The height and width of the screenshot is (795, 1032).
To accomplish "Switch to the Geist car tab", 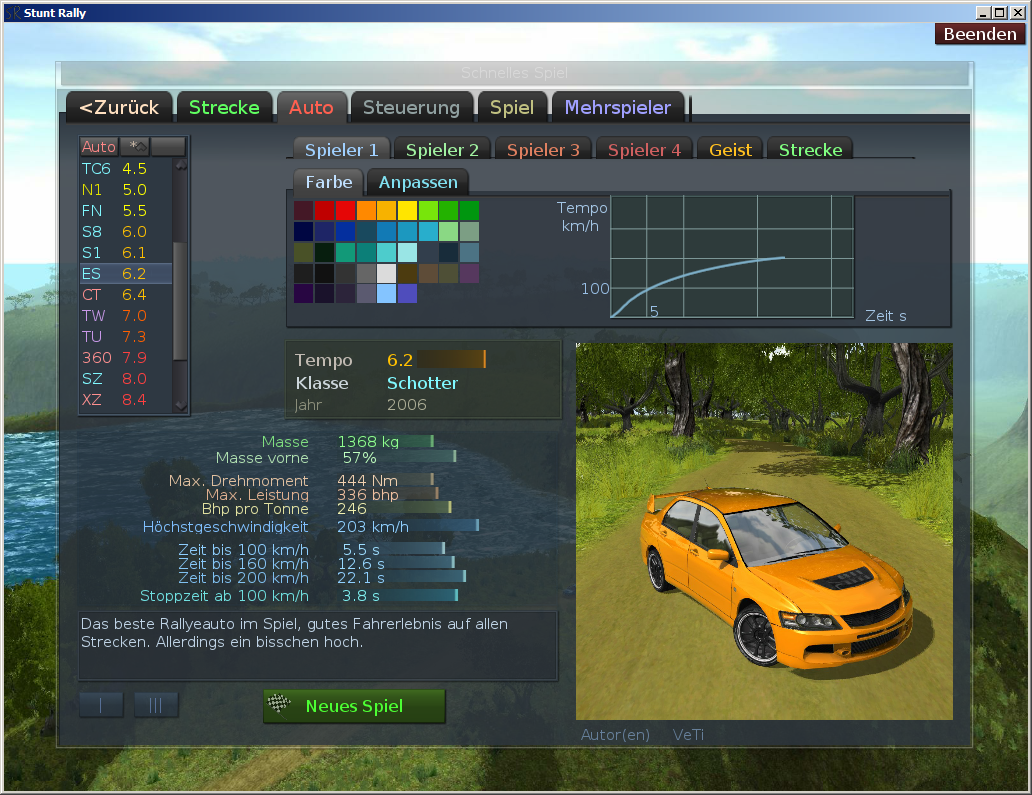I will click(730, 150).
